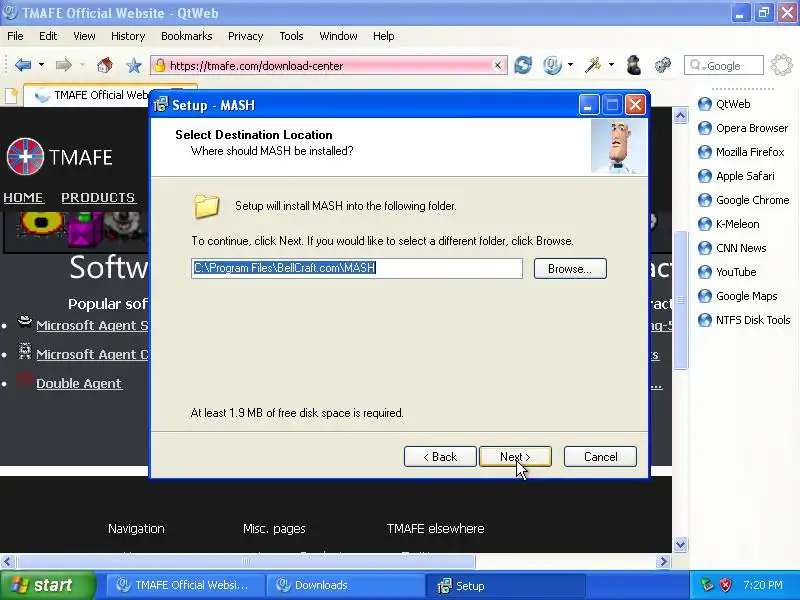
Task: Click the PRODUCTS link on TMAFE page
Action: [98, 197]
